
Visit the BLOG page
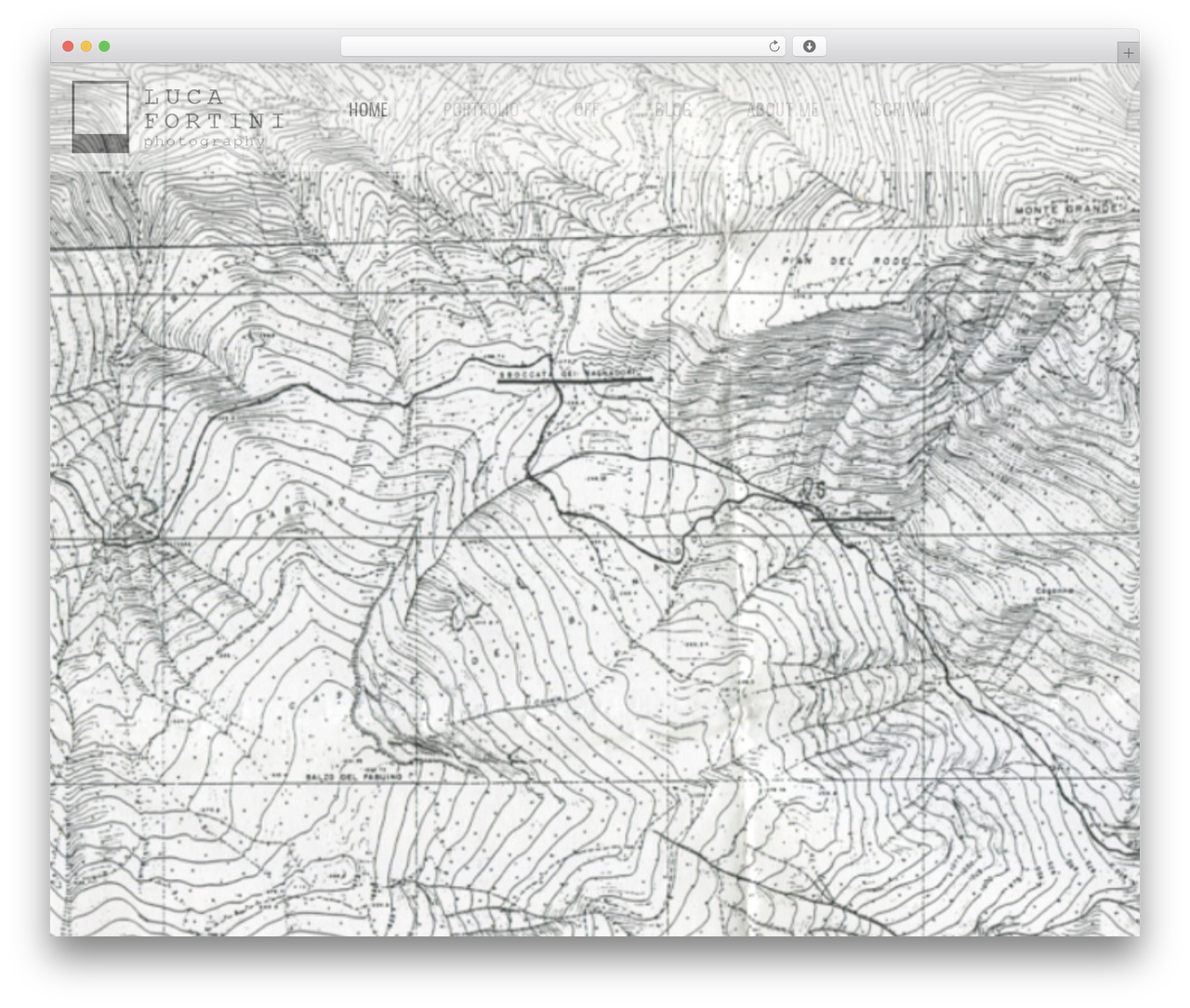point(672,110)
